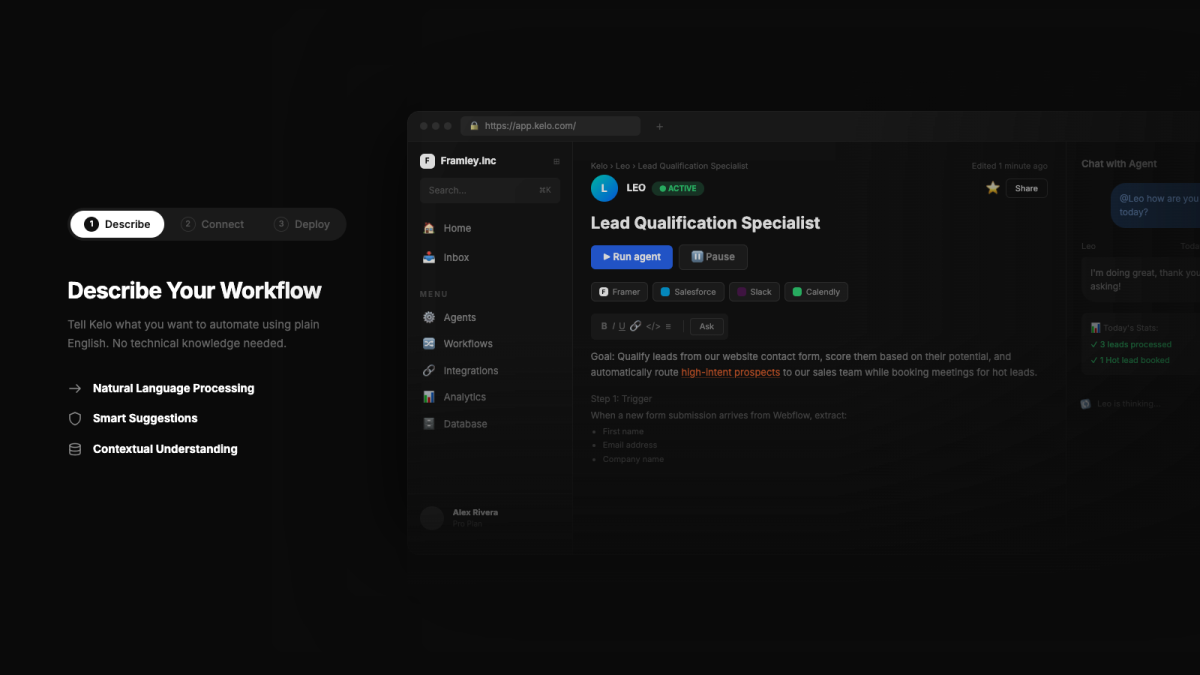Collapse the sidebar next to Framley.Inc
Image resolution: width=1200 pixels, height=675 pixels.
(557, 161)
